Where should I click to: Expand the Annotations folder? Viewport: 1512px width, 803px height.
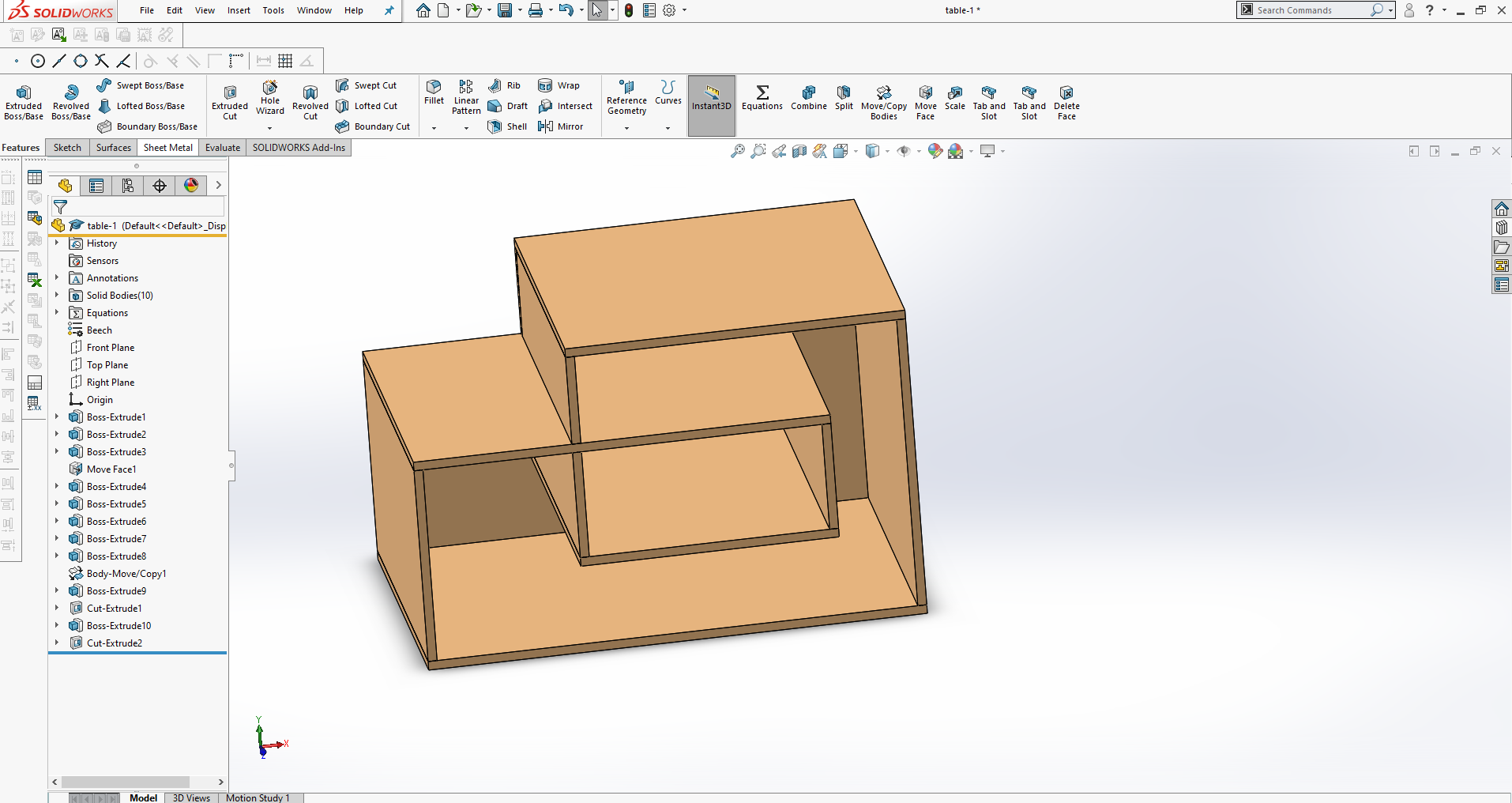point(57,278)
